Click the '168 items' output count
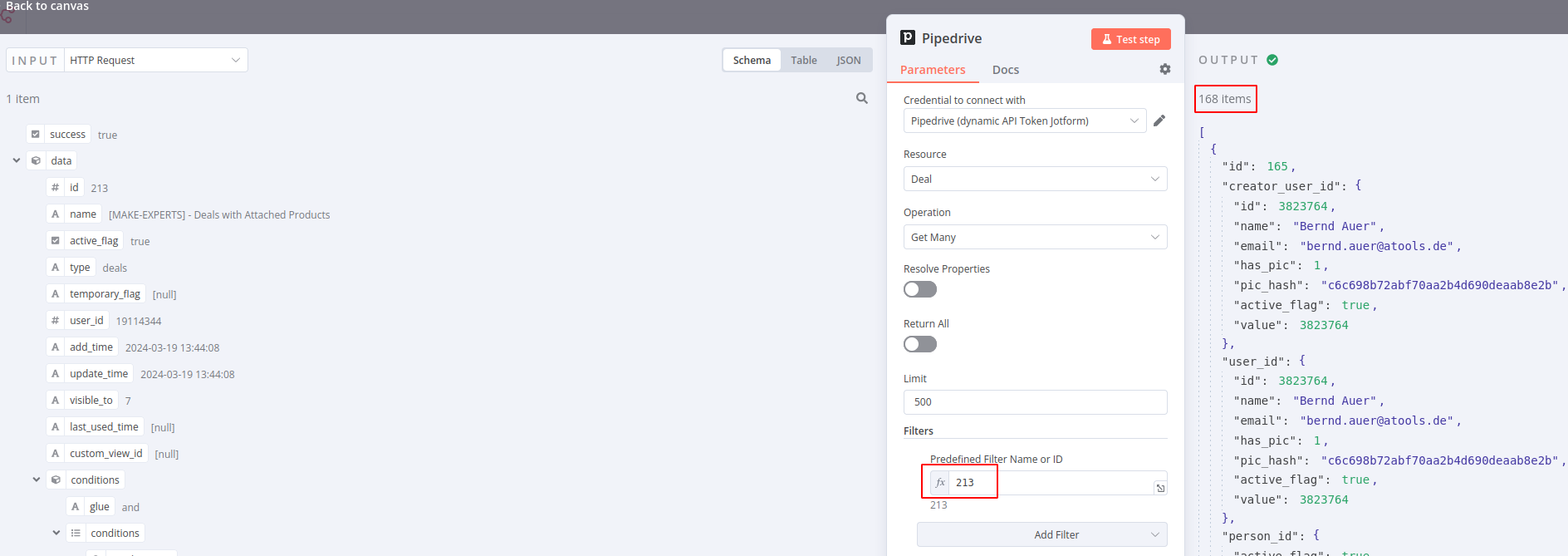1568x556 pixels. [x=1224, y=99]
